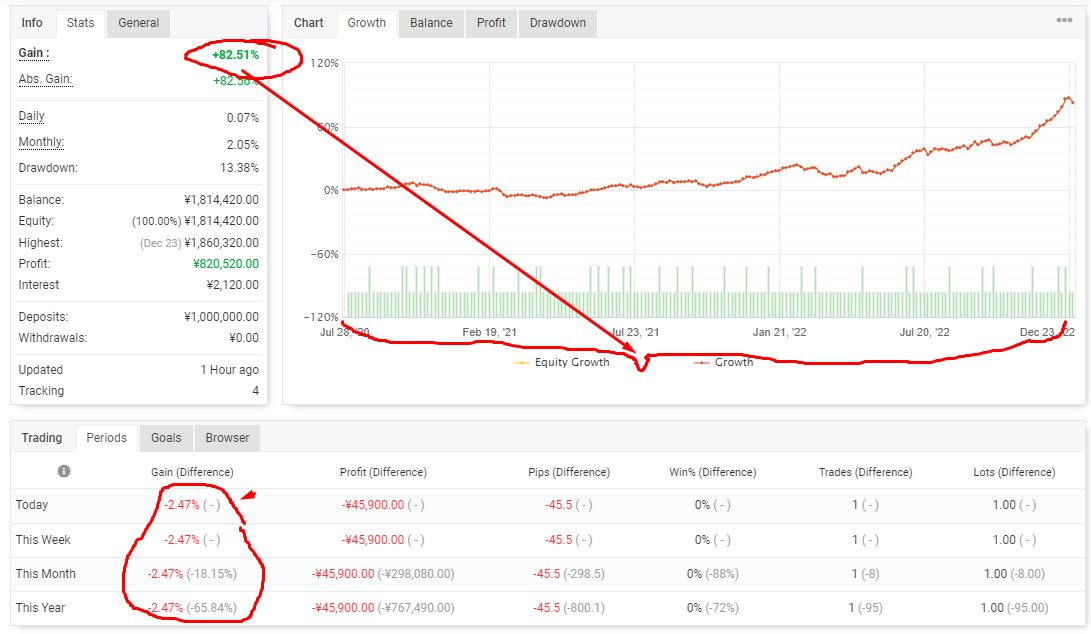Open the chart options three-dots menu

(x=1064, y=20)
